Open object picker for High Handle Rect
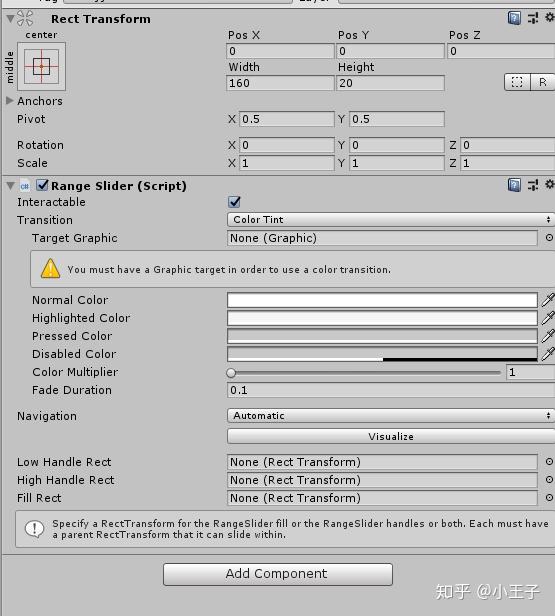555x616 pixels. pyautogui.click(x=549, y=480)
